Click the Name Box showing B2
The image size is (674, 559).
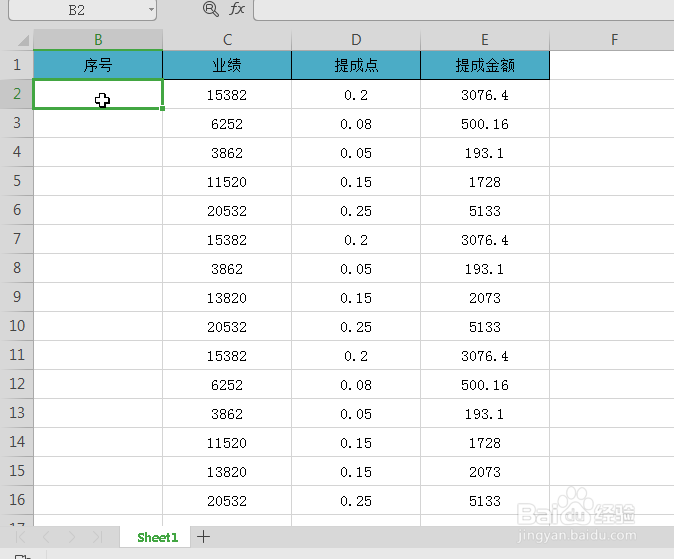pos(77,9)
